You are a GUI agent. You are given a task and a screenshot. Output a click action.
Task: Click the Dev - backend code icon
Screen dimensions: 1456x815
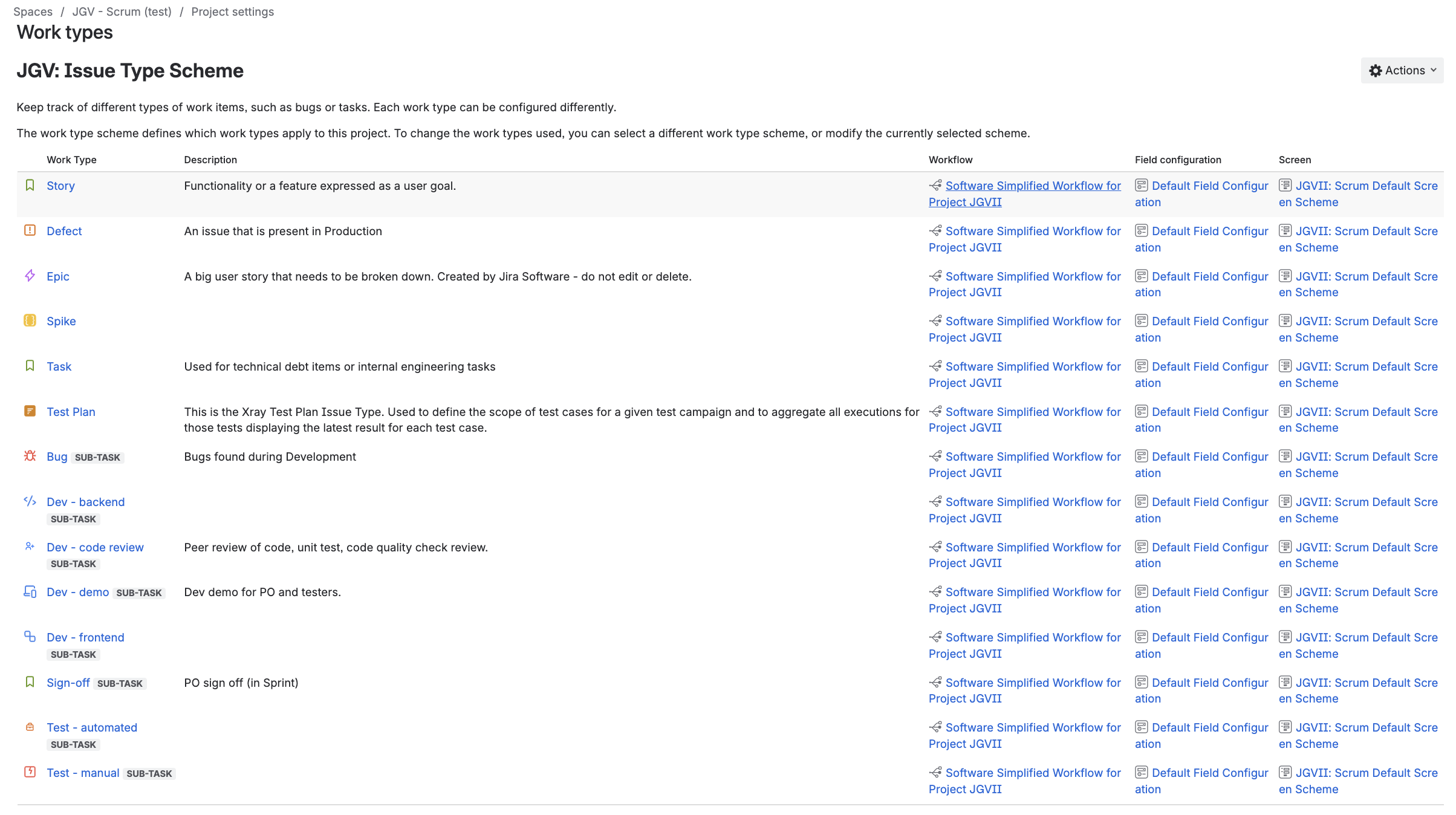point(30,501)
